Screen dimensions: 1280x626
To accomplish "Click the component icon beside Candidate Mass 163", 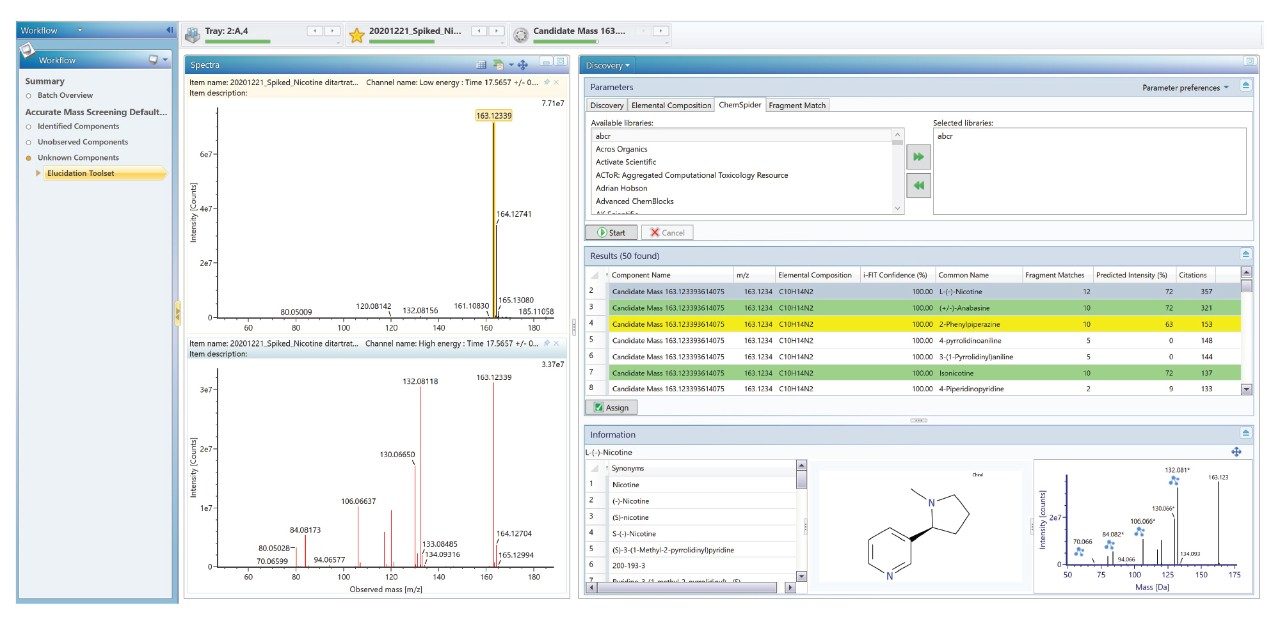I will pyautogui.click(x=521, y=34).
